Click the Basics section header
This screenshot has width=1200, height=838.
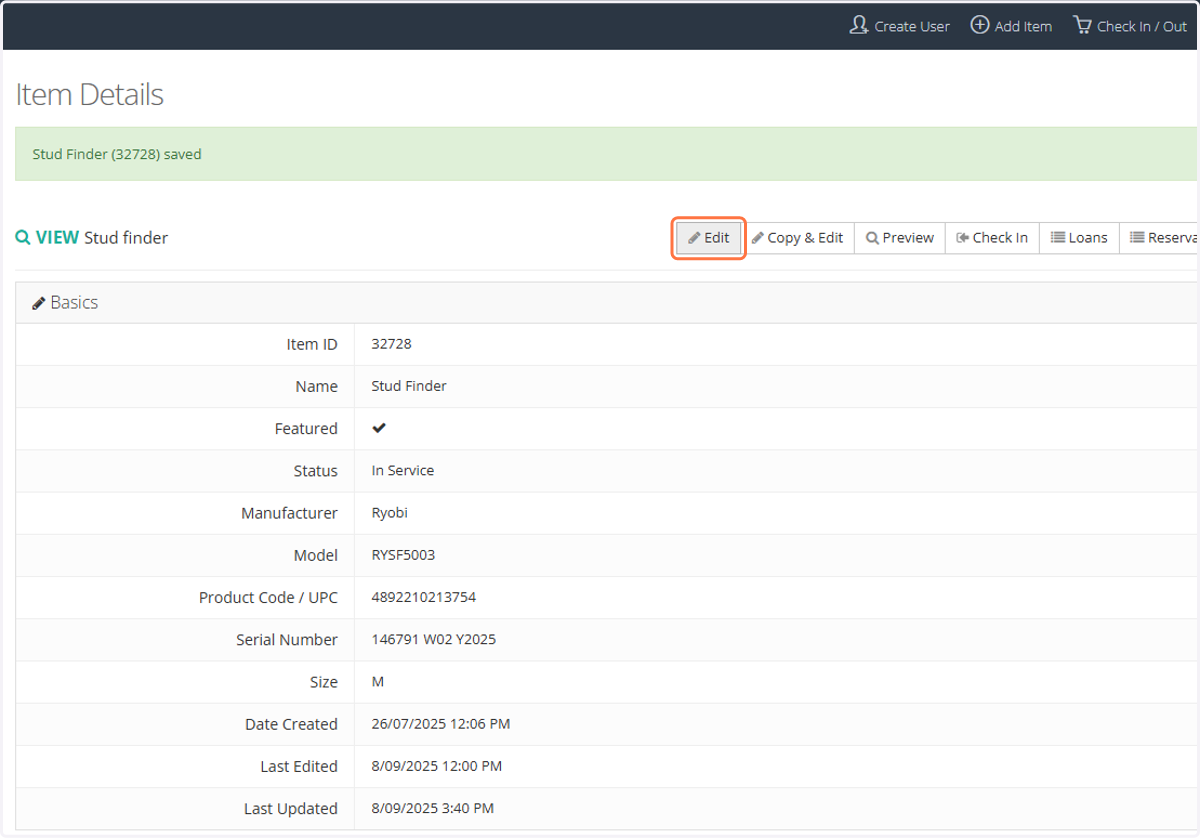[607, 303]
